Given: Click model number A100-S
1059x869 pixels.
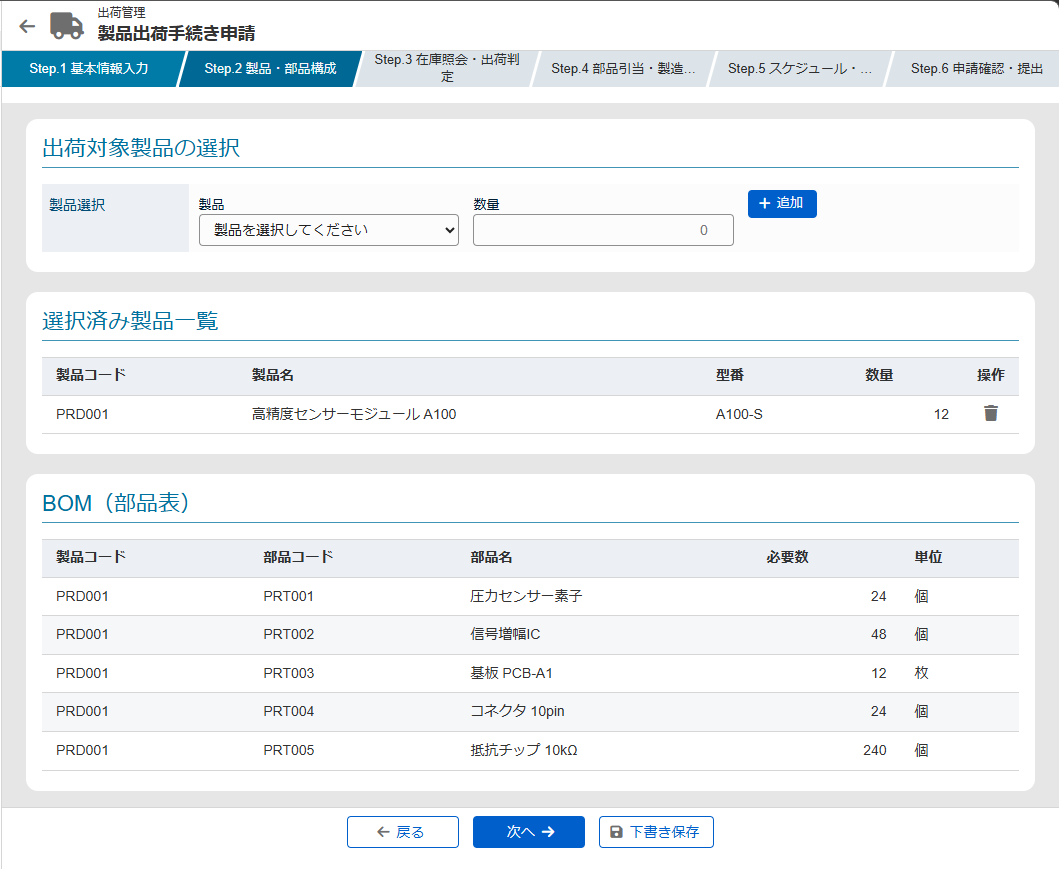Looking at the screenshot, I should 739,414.
